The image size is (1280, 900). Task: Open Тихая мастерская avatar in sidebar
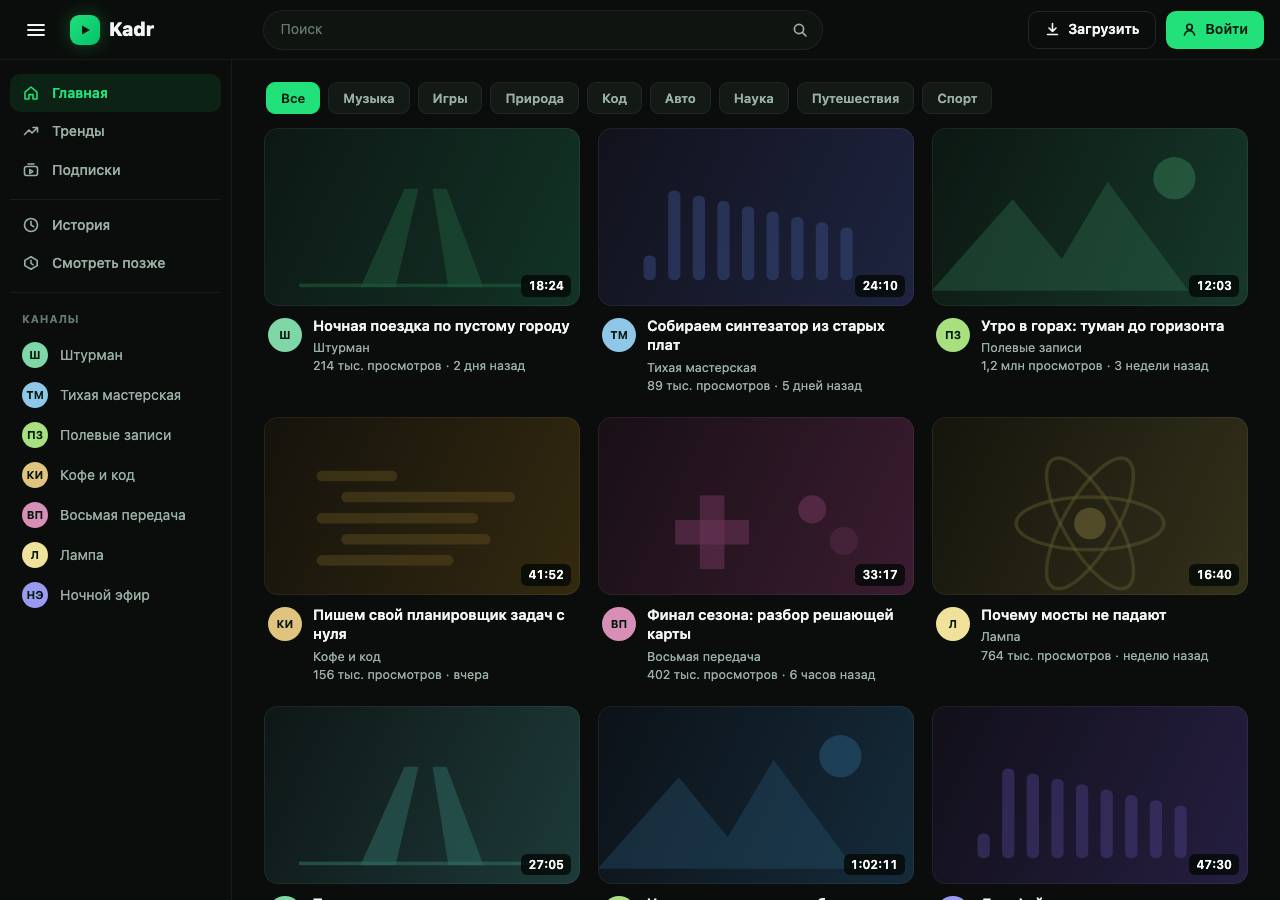[x=35, y=395]
